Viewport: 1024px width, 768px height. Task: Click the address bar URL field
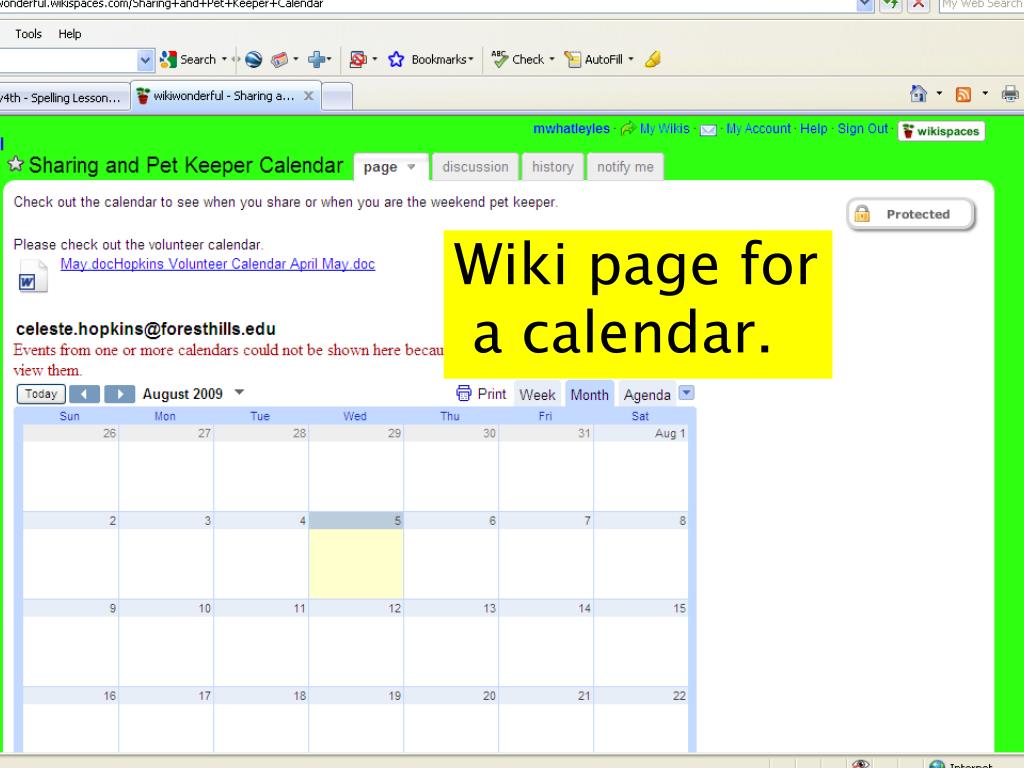coord(428,5)
